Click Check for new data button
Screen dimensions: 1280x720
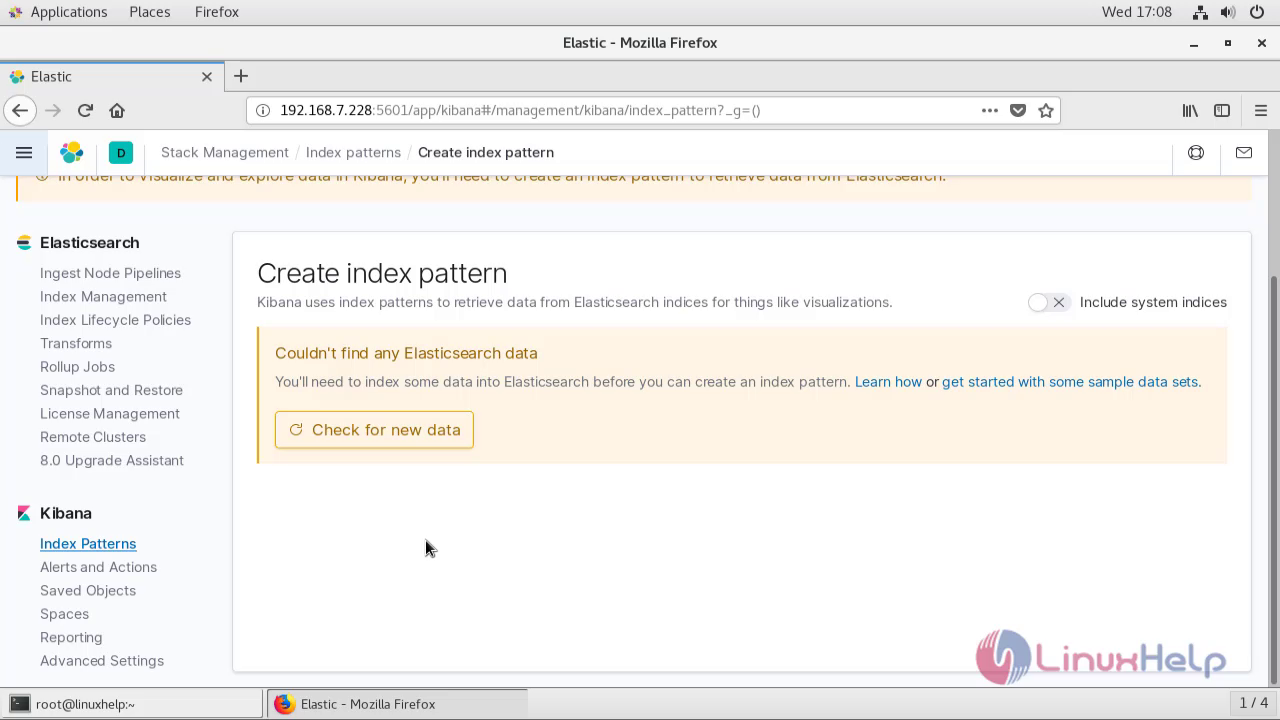coord(374,430)
